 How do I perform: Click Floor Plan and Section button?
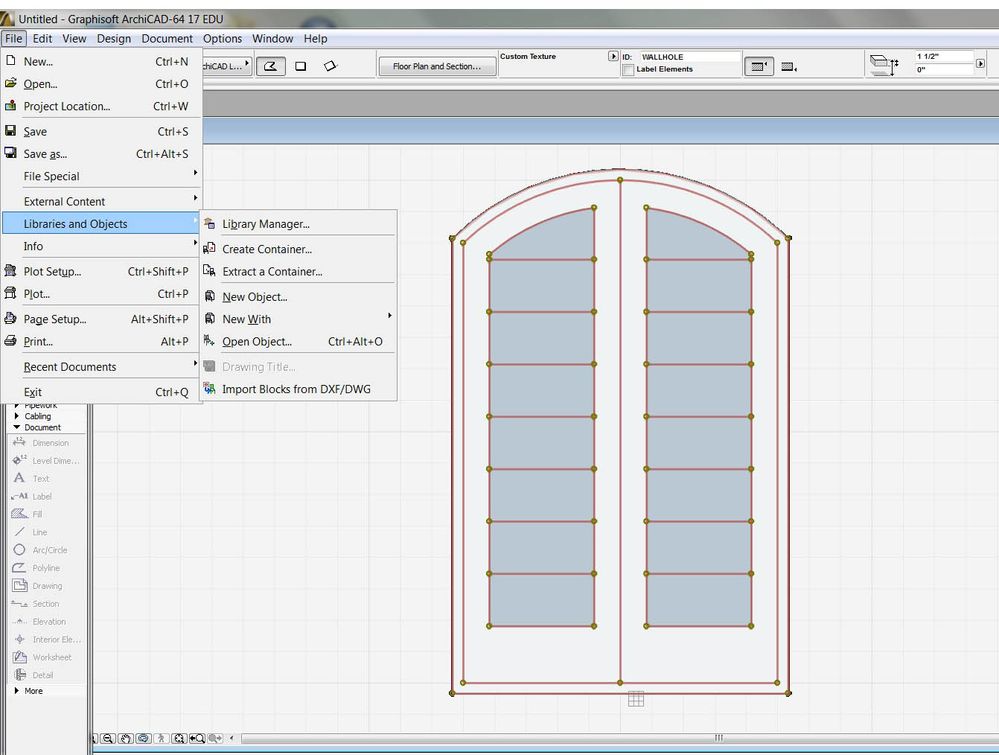[436, 66]
